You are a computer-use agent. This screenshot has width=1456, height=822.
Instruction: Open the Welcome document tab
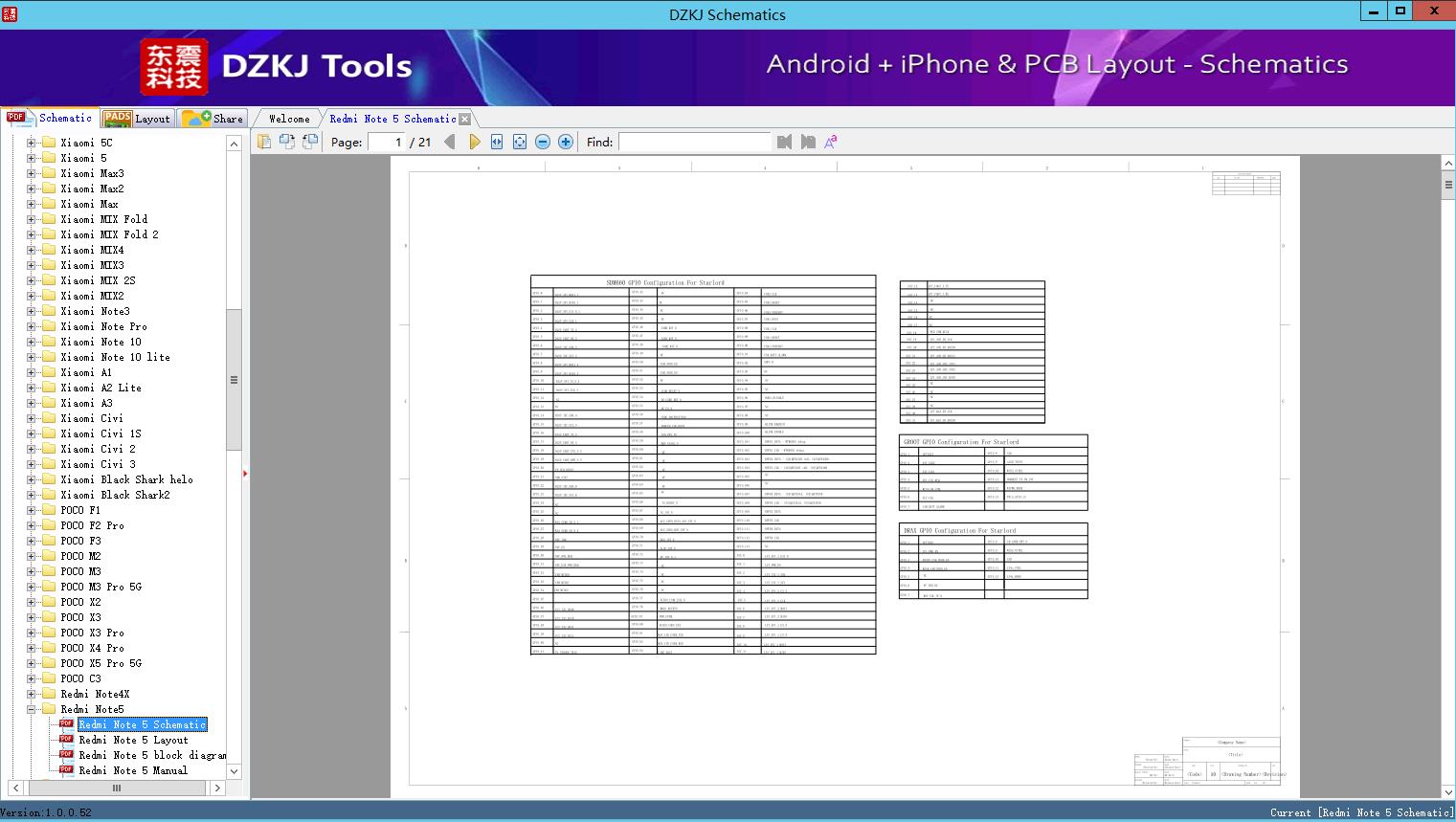coord(288,119)
